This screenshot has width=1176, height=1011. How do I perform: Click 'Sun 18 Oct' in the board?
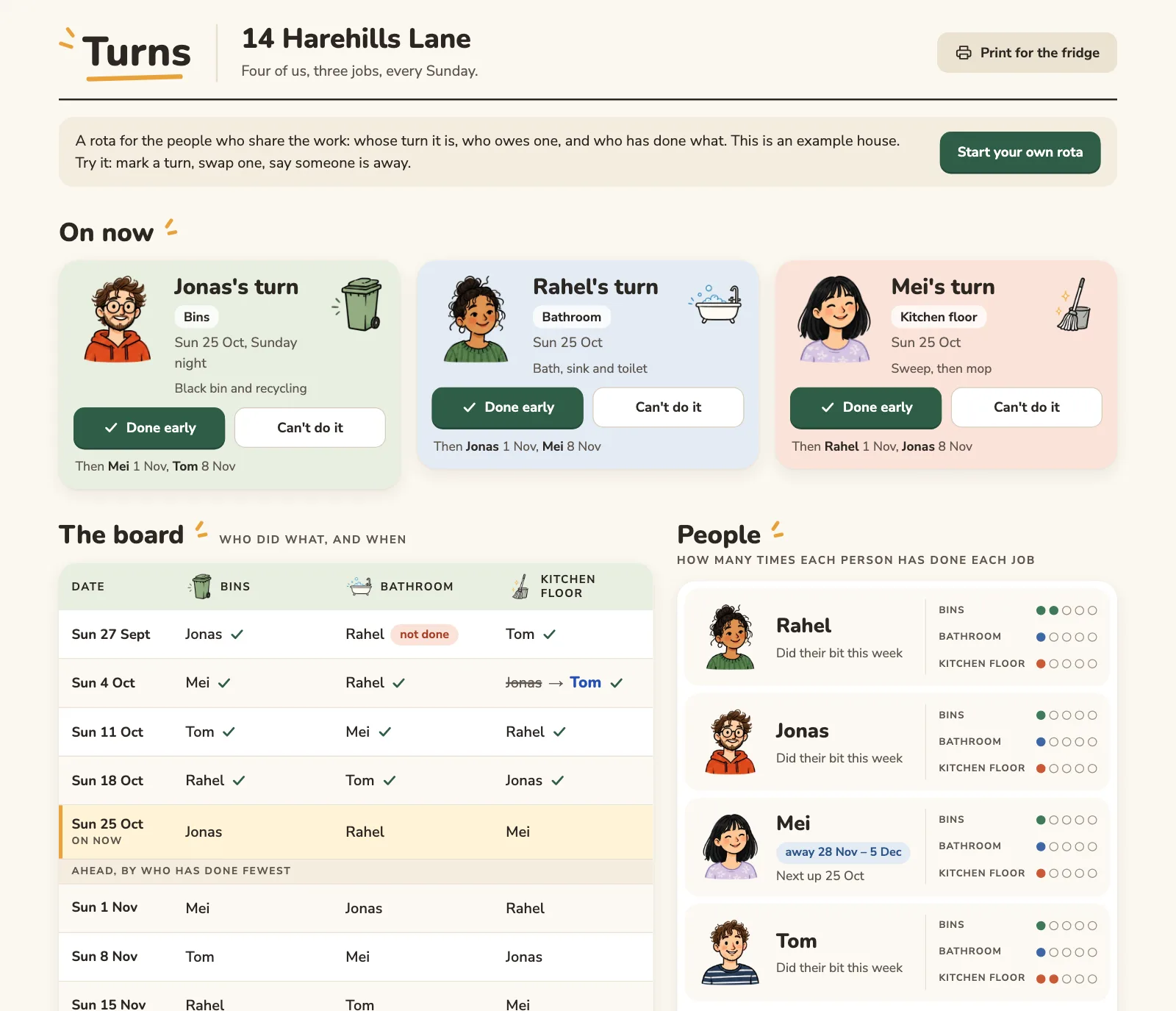107,781
